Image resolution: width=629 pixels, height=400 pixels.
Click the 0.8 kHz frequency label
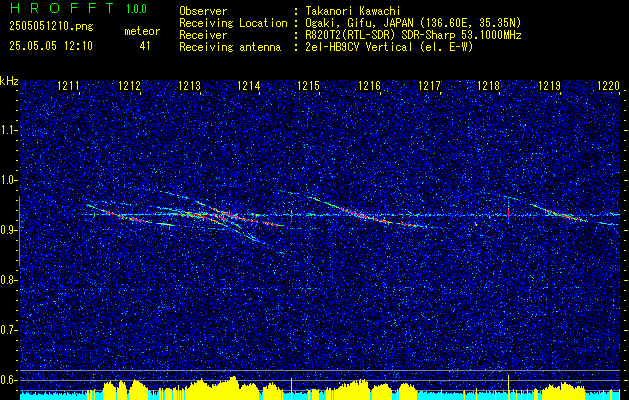[9, 280]
